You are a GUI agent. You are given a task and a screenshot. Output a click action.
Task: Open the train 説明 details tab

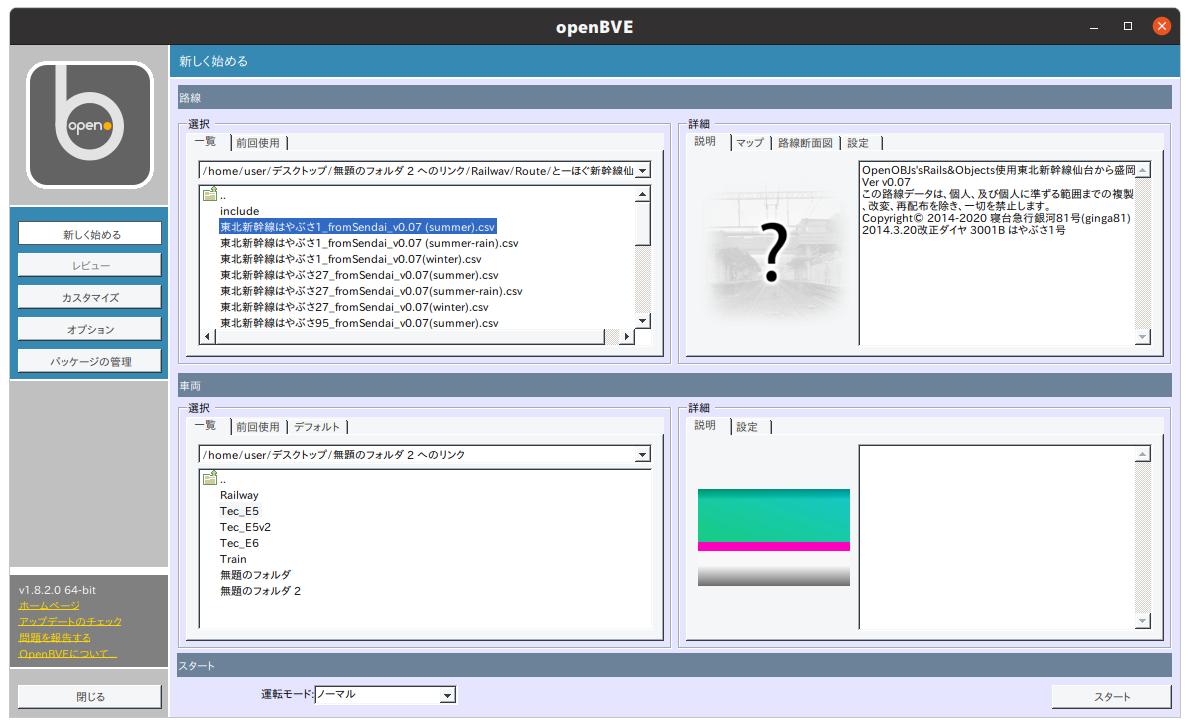point(705,426)
